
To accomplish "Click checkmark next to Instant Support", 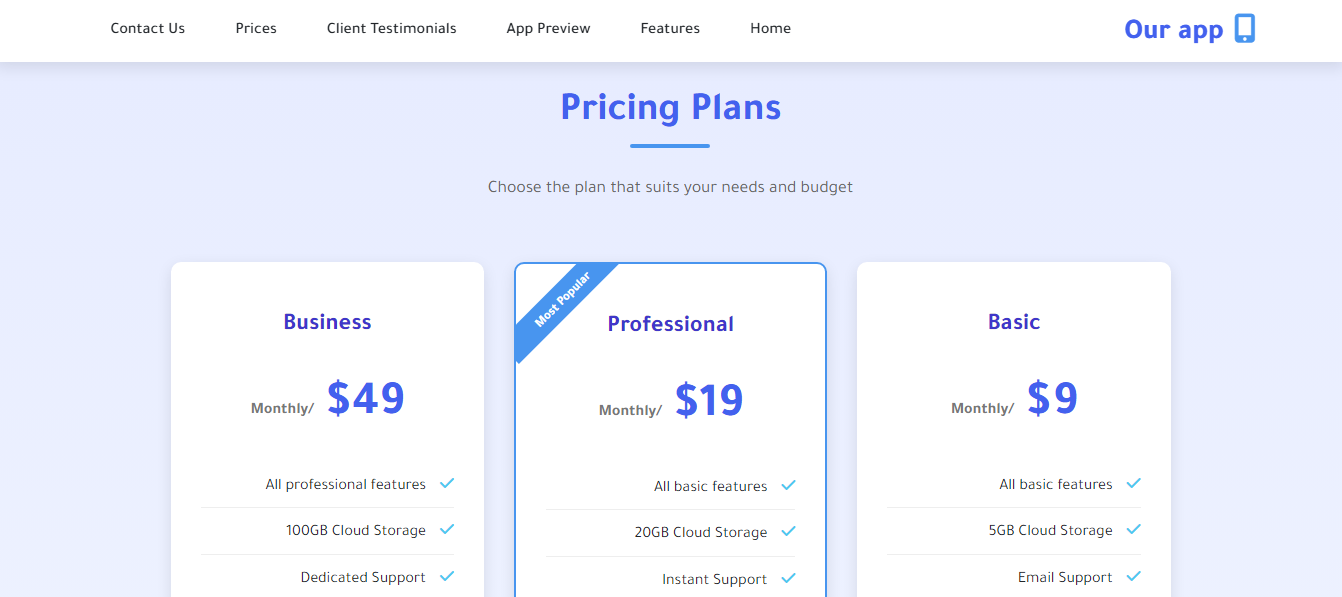I will coord(789,579).
